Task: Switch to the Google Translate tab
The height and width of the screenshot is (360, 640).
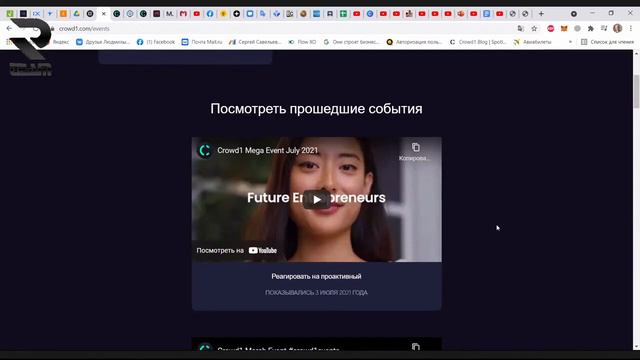Action: click(263, 14)
